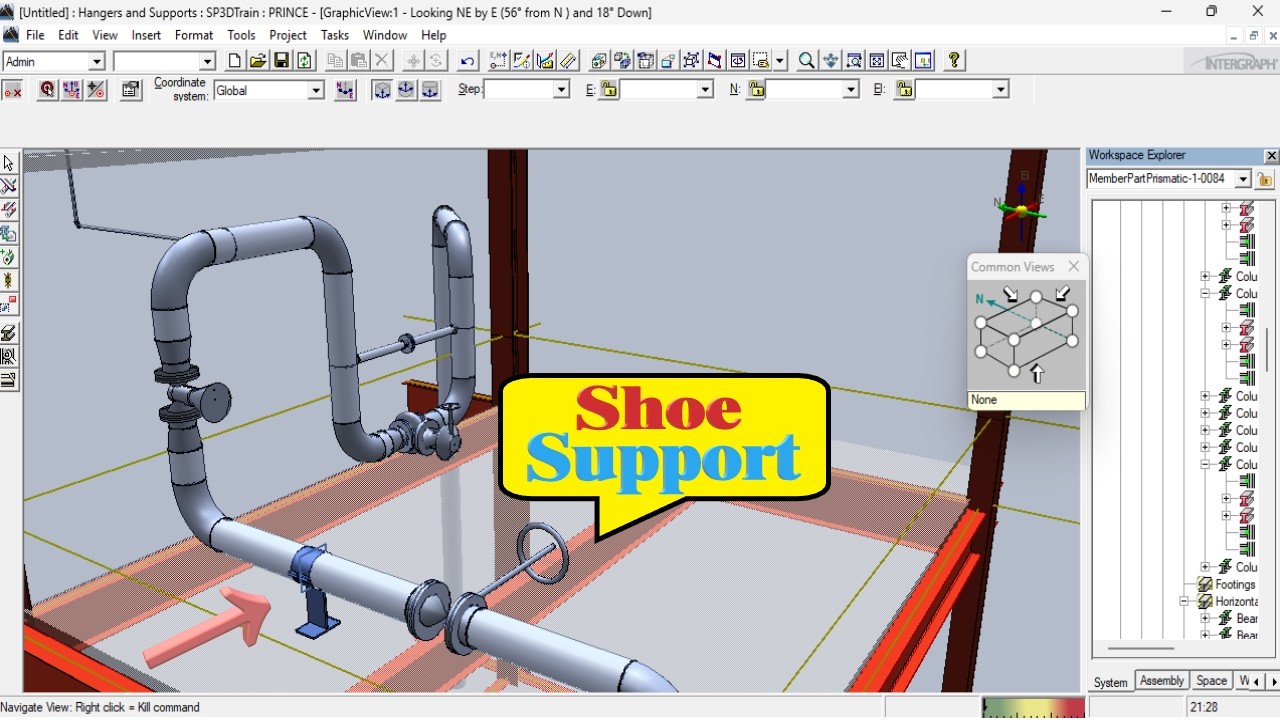
Task: Click the Zoom Area icon
Action: point(853,61)
